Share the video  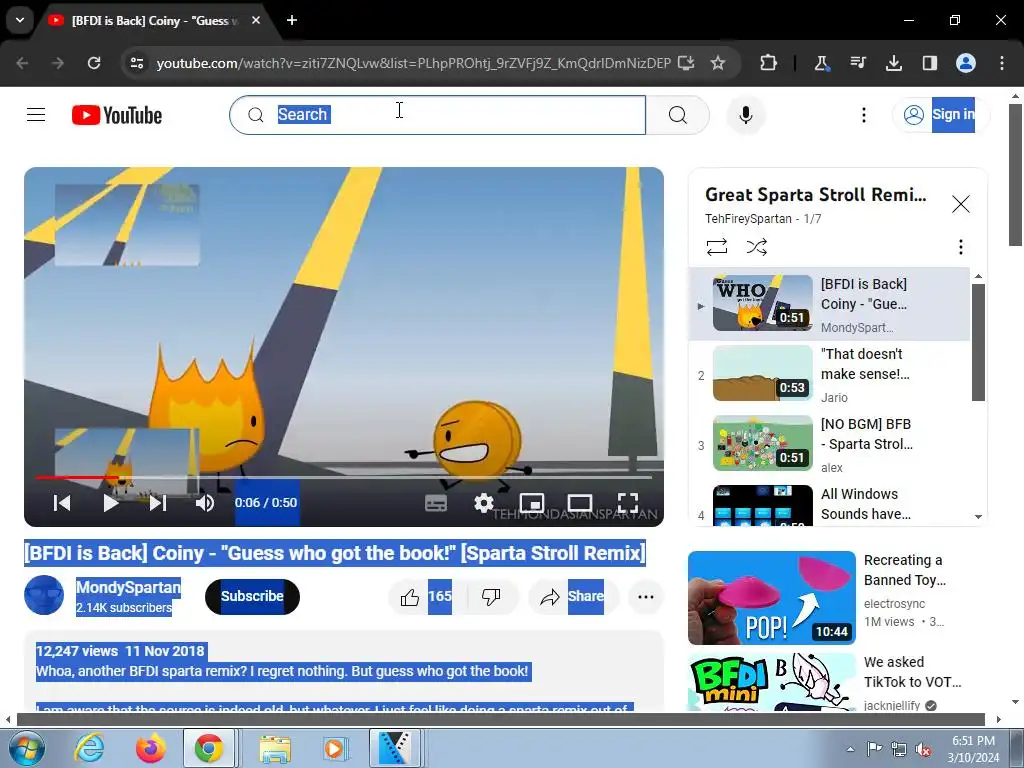tap(572, 596)
